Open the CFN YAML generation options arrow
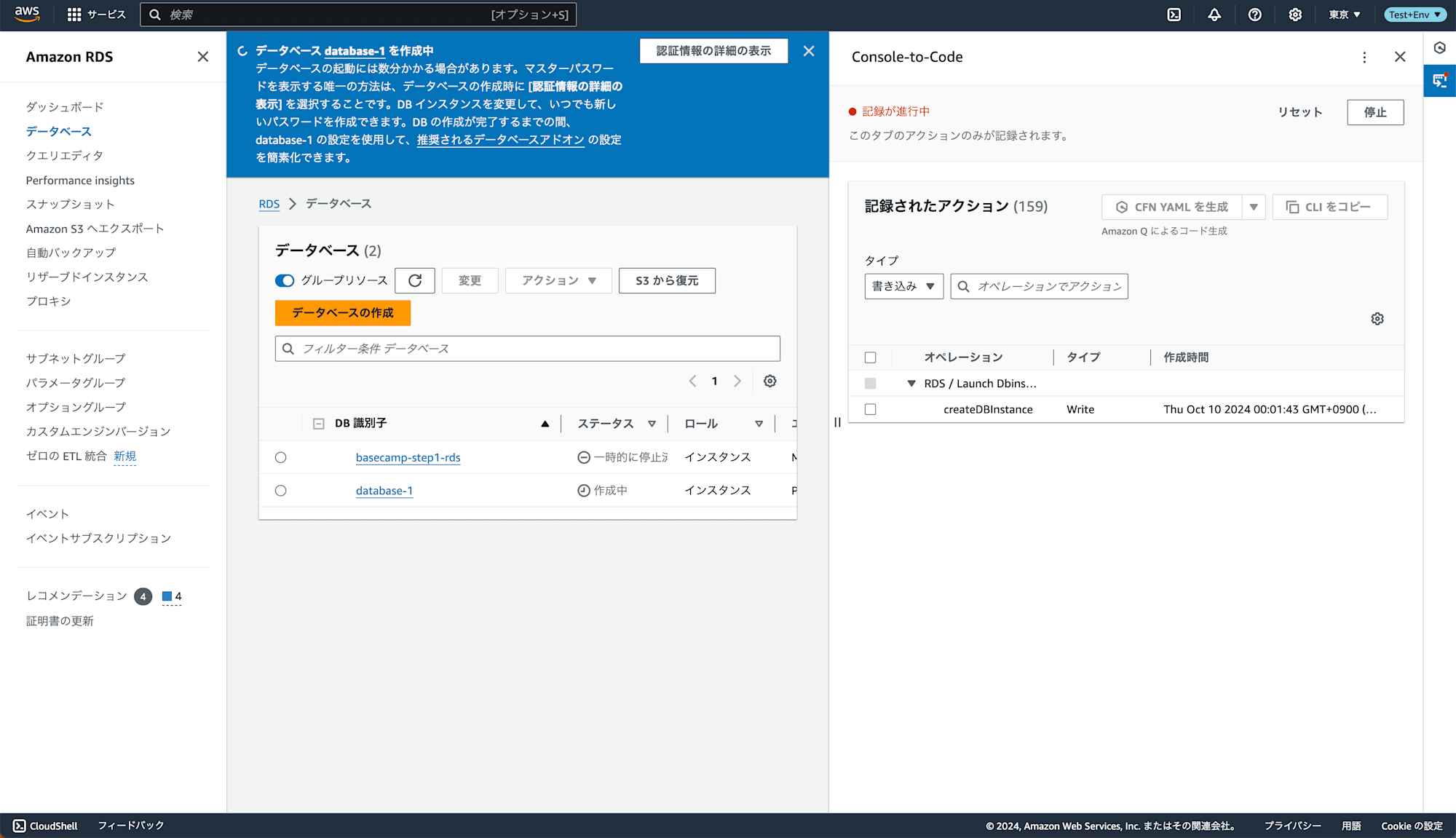1456x838 pixels. (x=1254, y=207)
